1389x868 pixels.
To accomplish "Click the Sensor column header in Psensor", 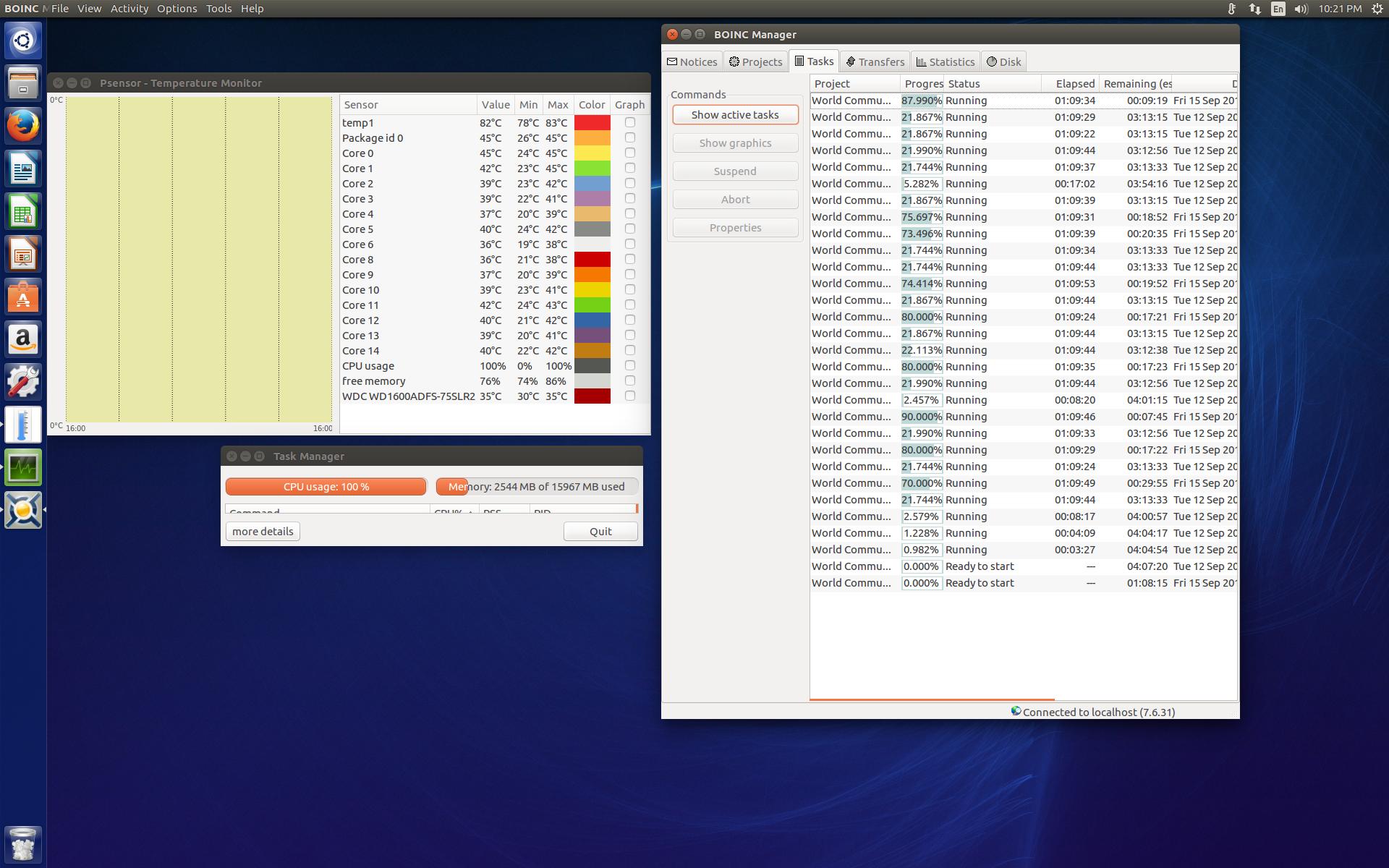I will coord(408,104).
